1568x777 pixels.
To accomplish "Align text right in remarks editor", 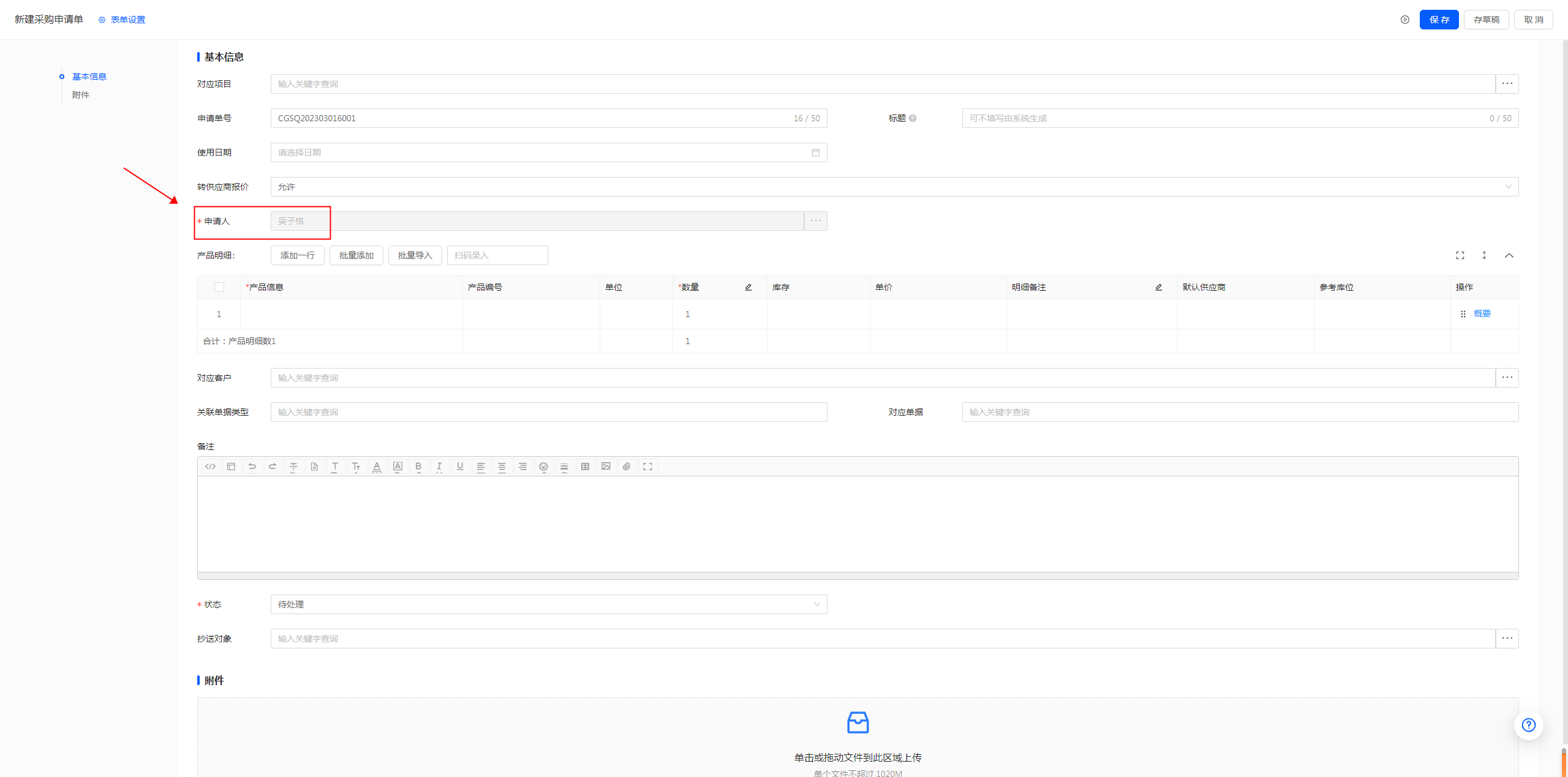I will pos(522,467).
